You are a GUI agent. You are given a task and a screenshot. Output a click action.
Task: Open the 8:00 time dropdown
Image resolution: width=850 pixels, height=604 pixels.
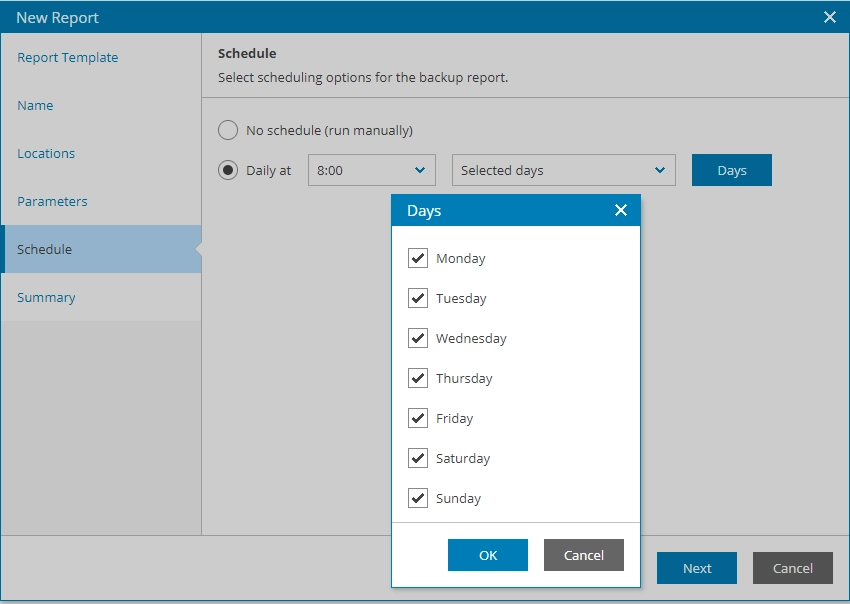(371, 170)
